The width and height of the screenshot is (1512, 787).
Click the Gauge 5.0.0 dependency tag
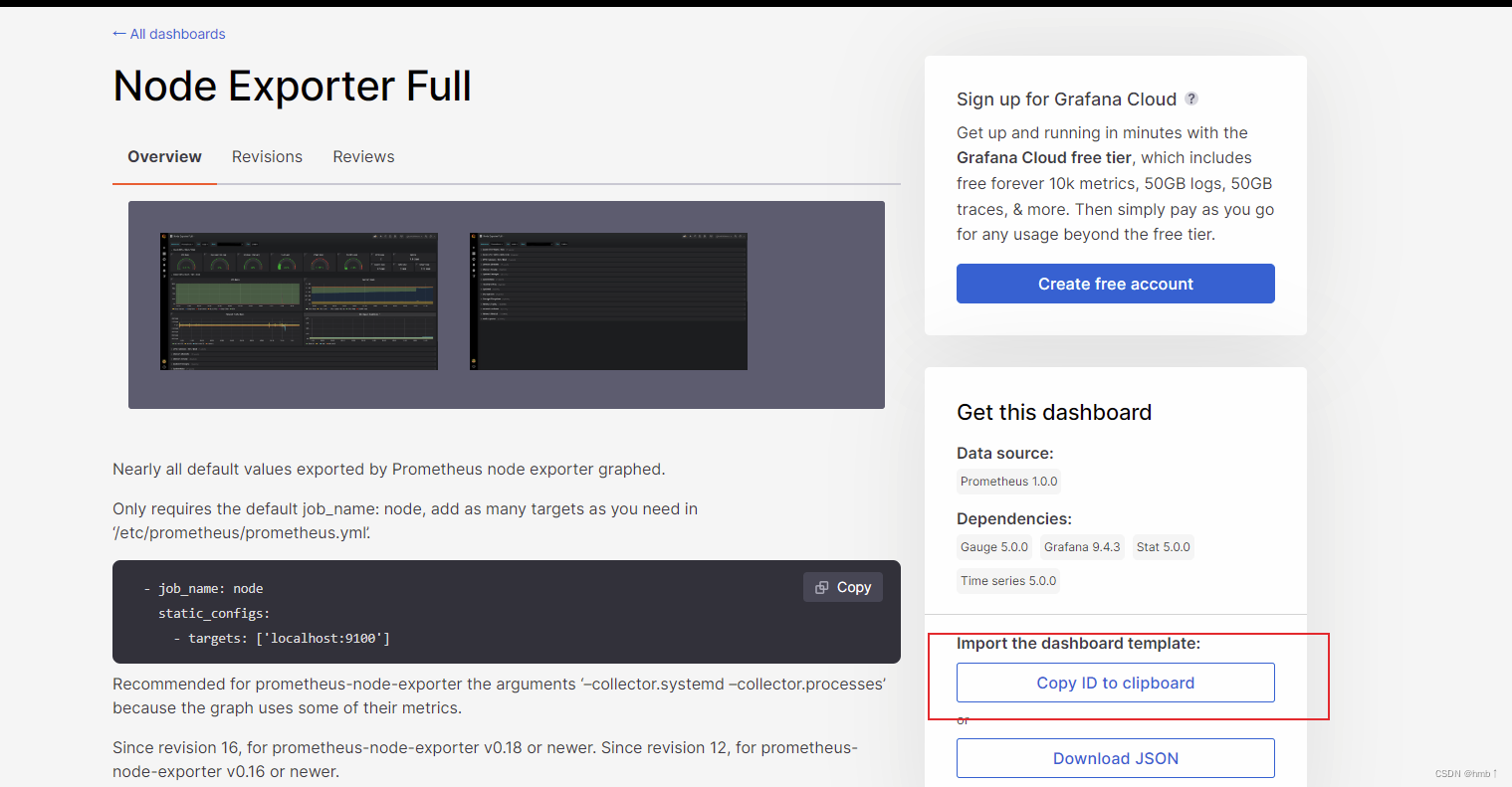(x=994, y=547)
